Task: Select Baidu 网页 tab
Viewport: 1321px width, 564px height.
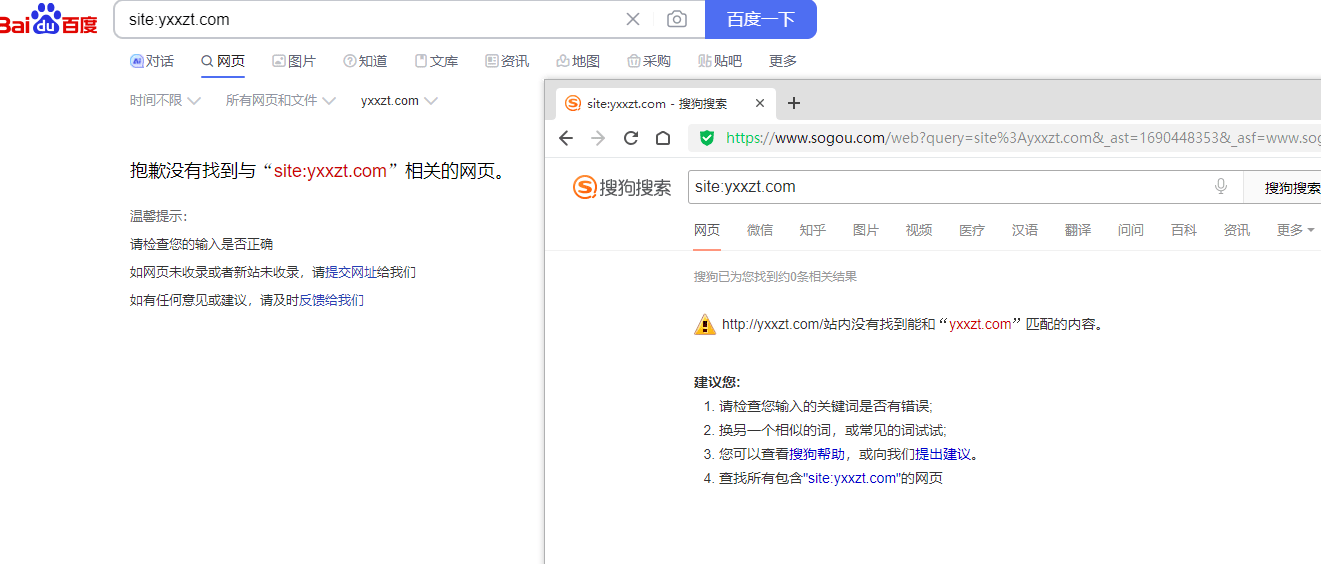Action: 223,61
